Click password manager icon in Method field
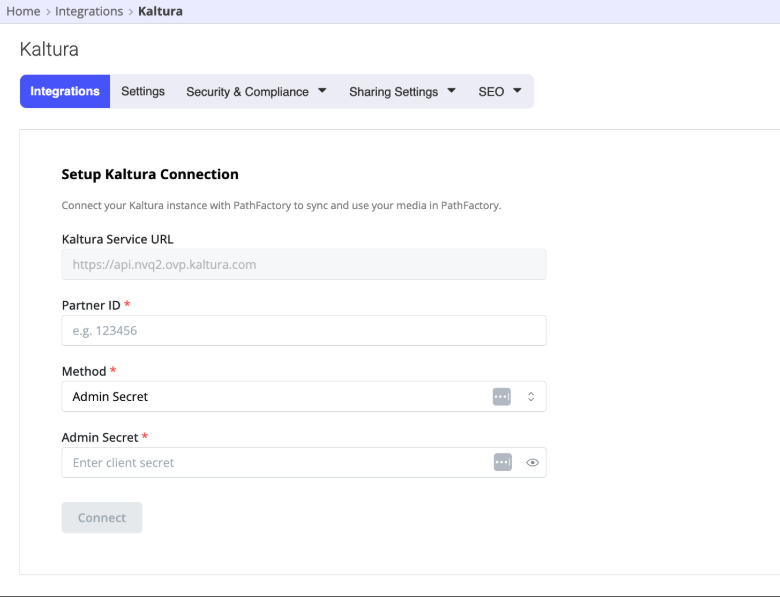 tap(501, 397)
